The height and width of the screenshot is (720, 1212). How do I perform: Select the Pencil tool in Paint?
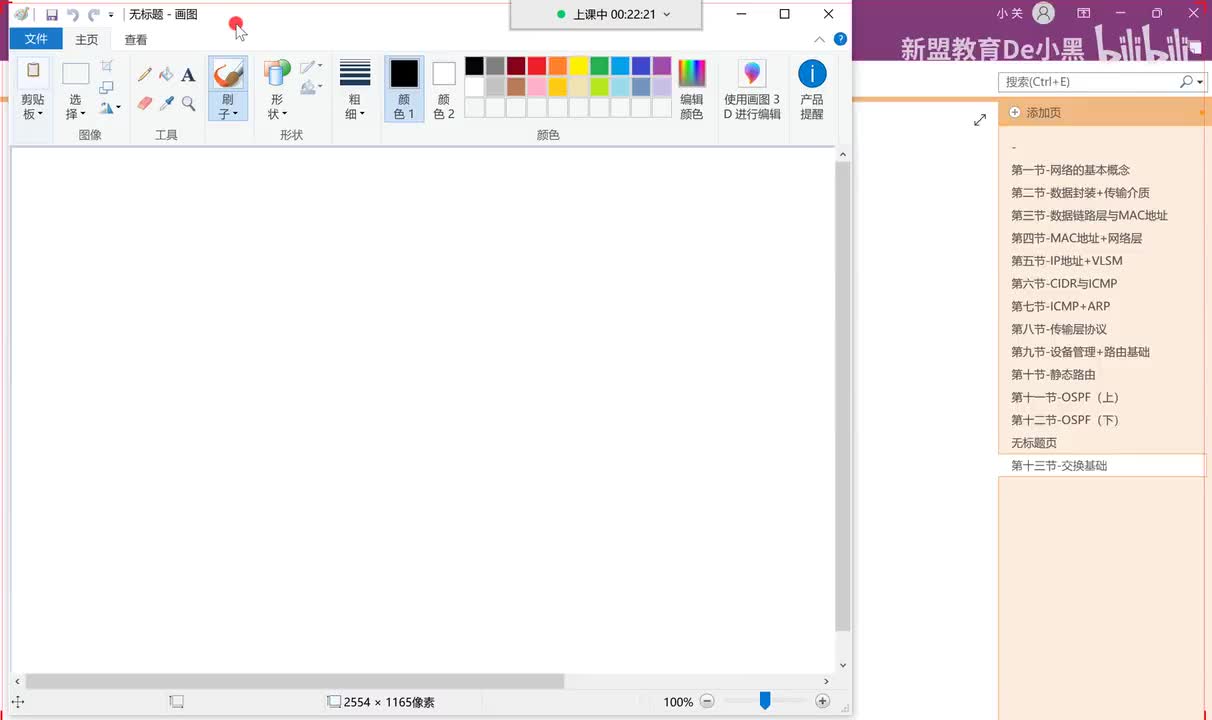[145, 75]
